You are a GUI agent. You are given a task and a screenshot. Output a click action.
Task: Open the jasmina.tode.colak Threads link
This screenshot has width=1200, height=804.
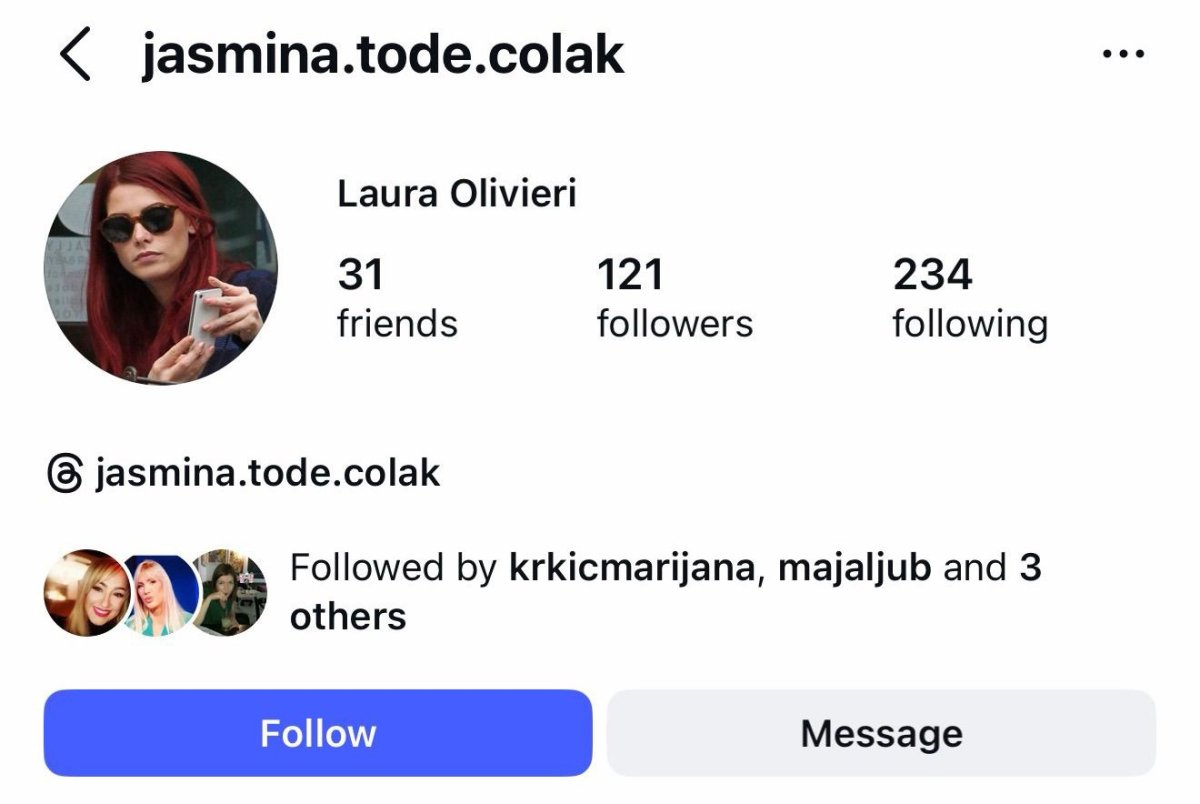268,473
